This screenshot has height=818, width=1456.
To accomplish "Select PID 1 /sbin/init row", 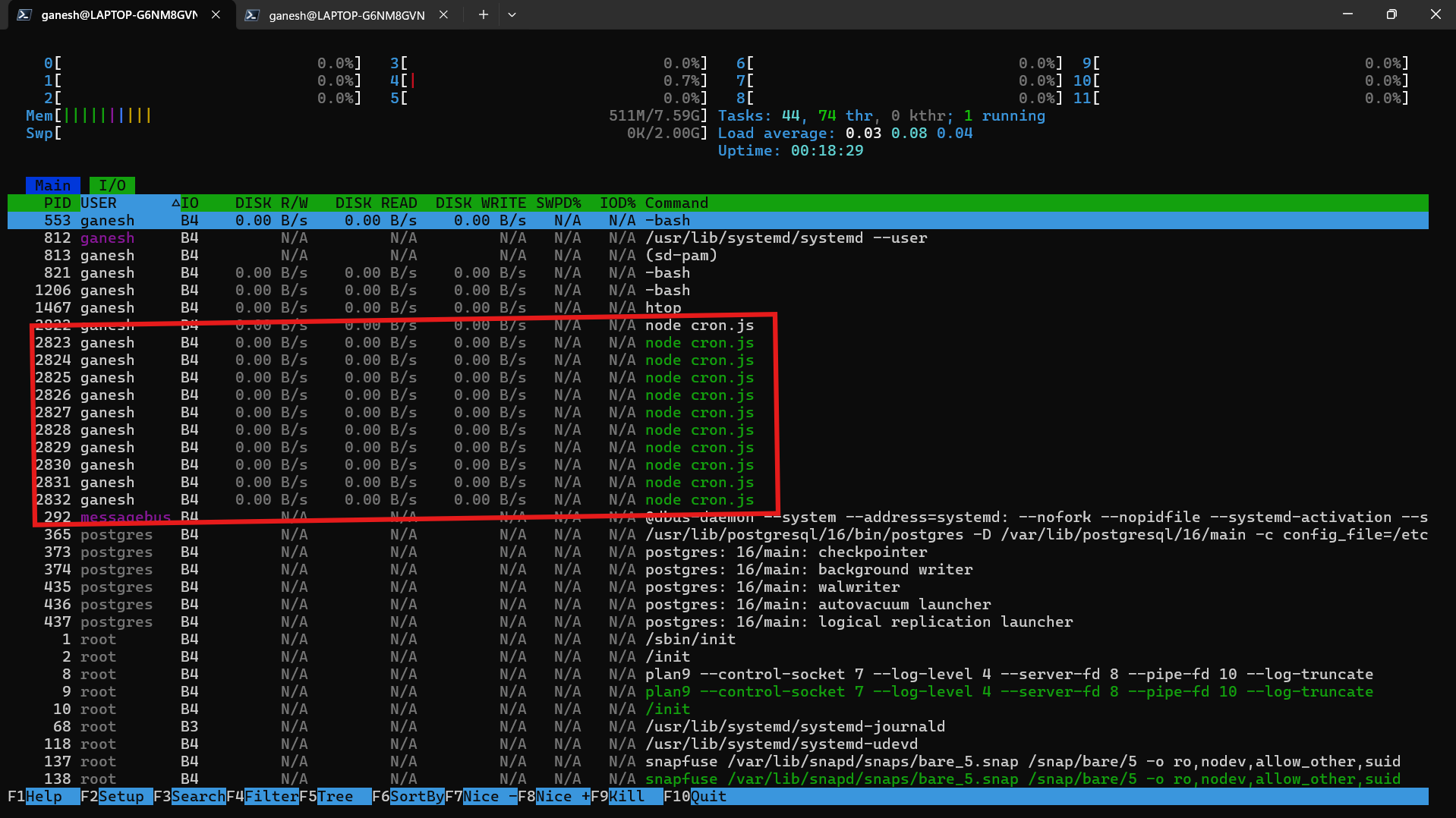I will pyautogui.click(x=718, y=639).
